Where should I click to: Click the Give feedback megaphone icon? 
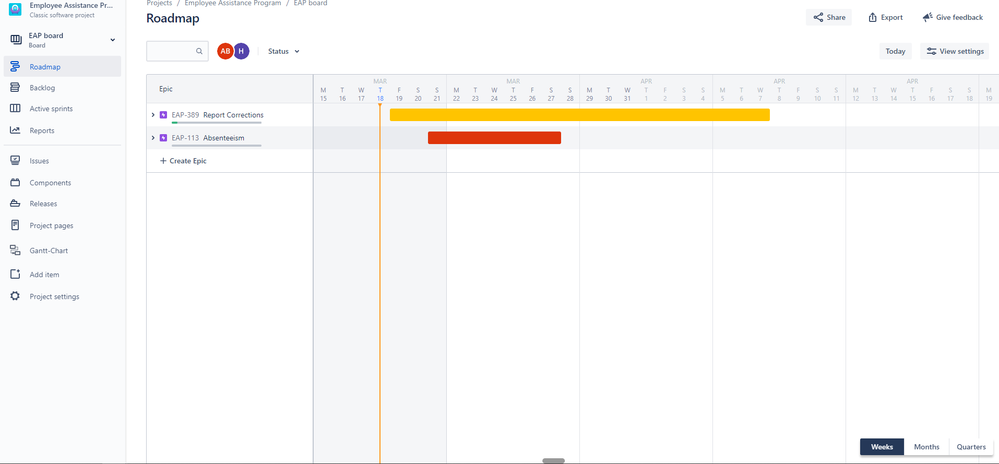(x=928, y=18)
